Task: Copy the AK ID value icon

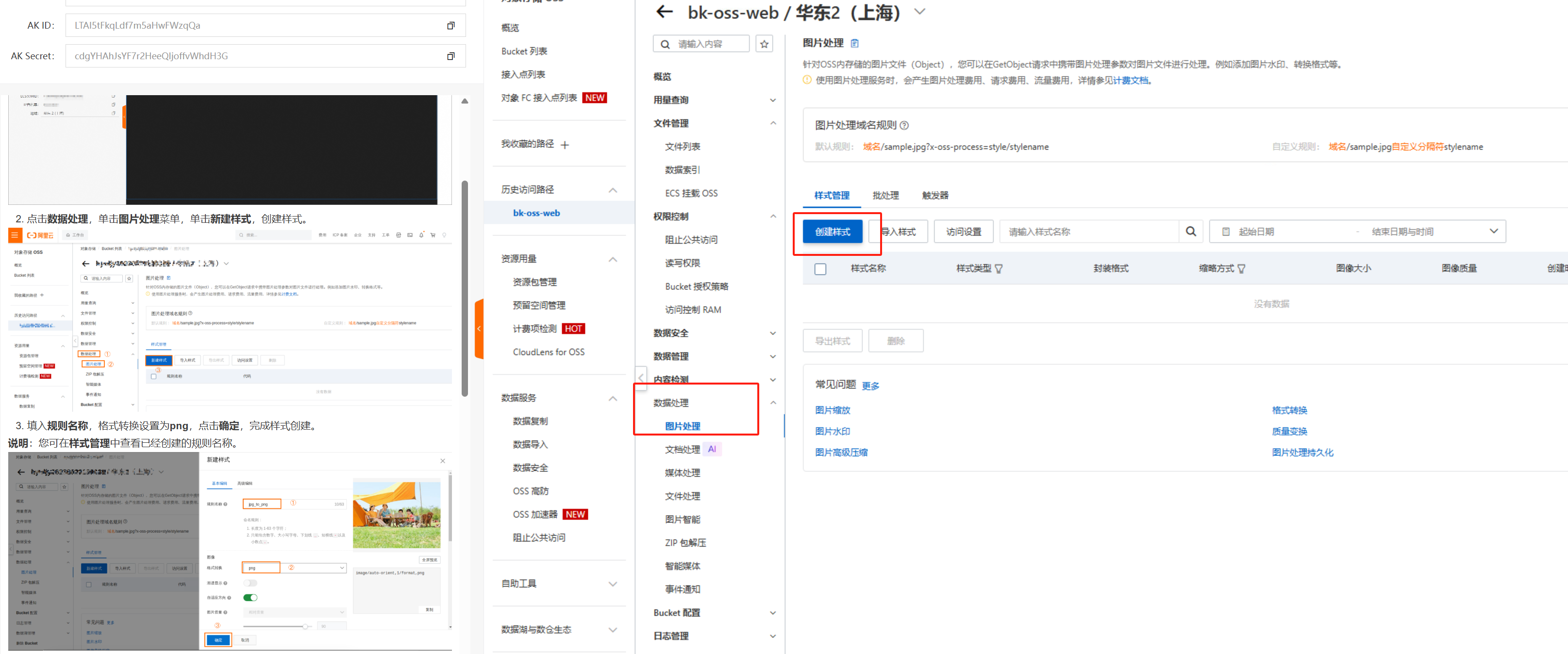Action: pos(450,26)
